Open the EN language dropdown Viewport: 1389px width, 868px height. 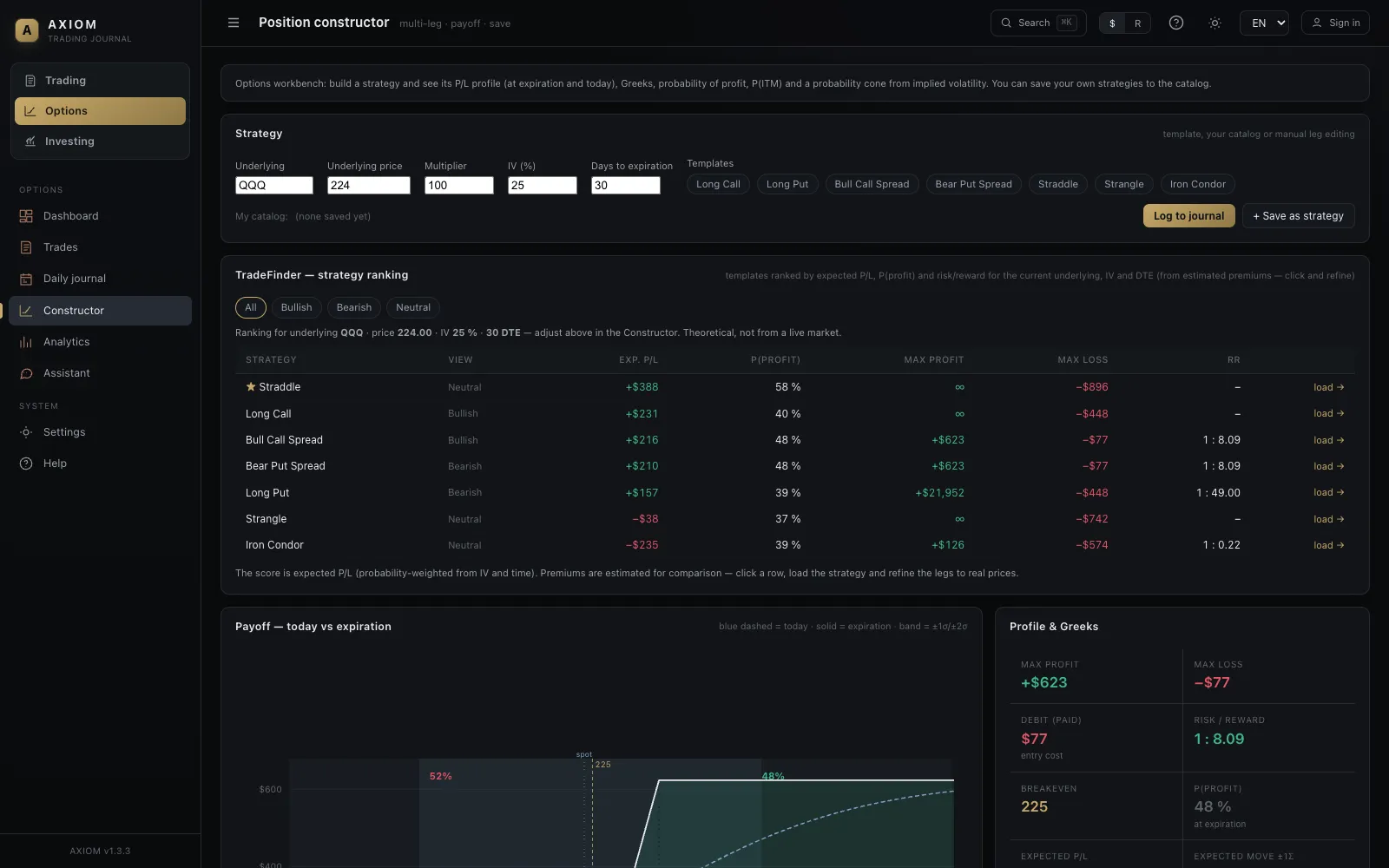[1264, 23]
